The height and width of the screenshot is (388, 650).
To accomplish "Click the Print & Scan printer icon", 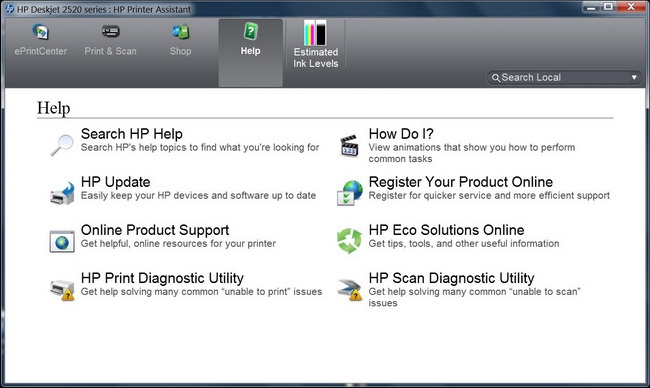I will coord(110,31).
